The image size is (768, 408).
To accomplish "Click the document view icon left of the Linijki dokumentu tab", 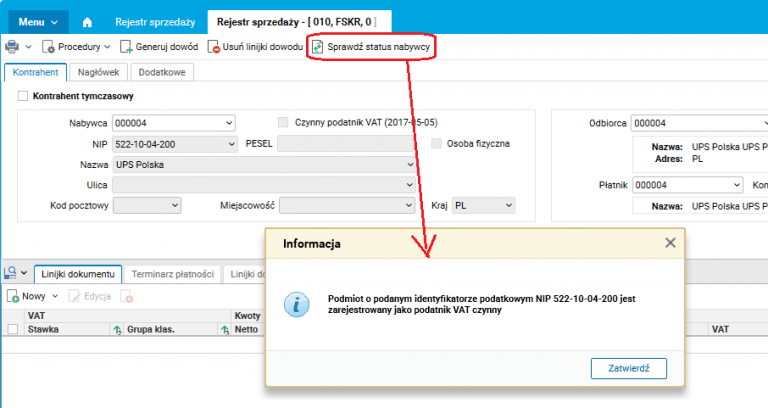I will pyautogui.click(x=10, y=273).
